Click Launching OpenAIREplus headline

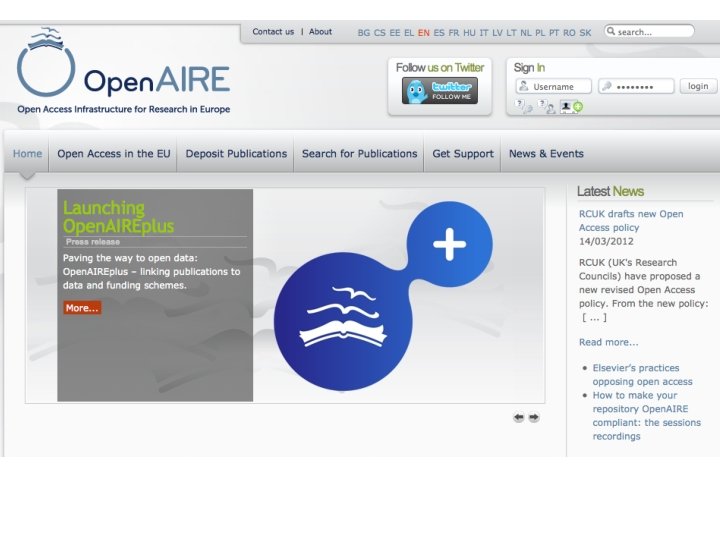pyautogui.click(x=118, y=217)
